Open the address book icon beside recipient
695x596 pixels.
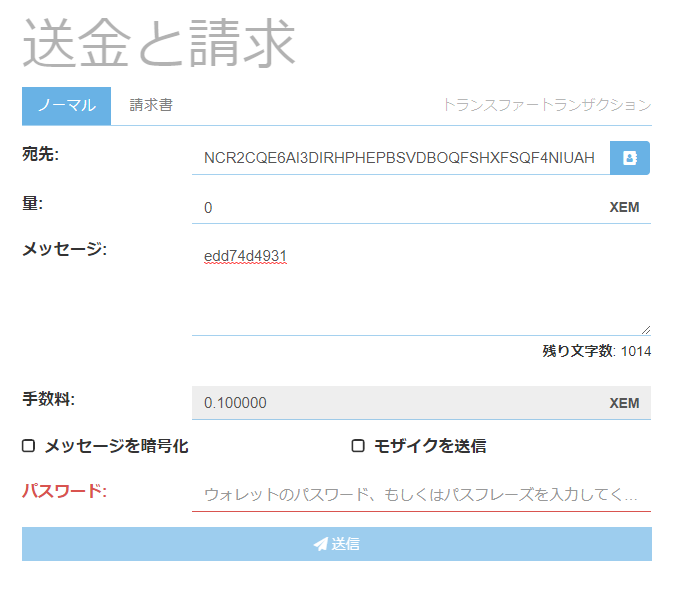point(630,158)
